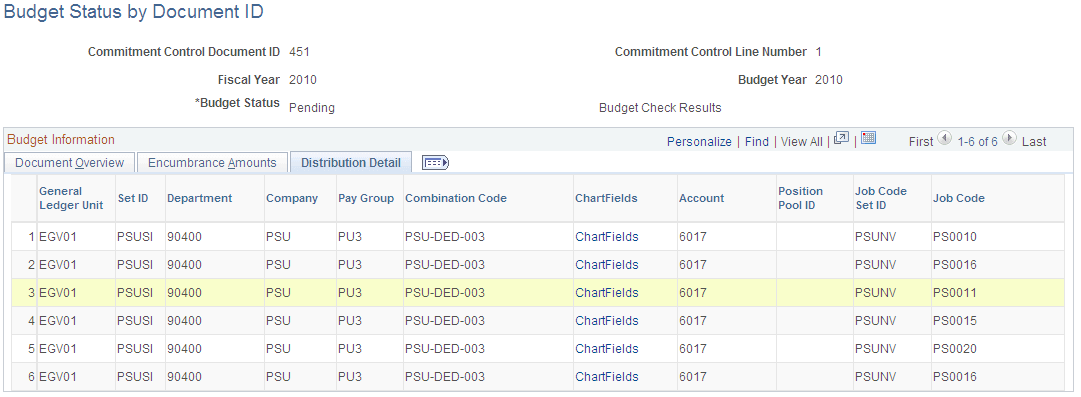Select Job Code PS0020 cell
The height and width of the screenshot is (397, 1081).
[x=955, y=349]
